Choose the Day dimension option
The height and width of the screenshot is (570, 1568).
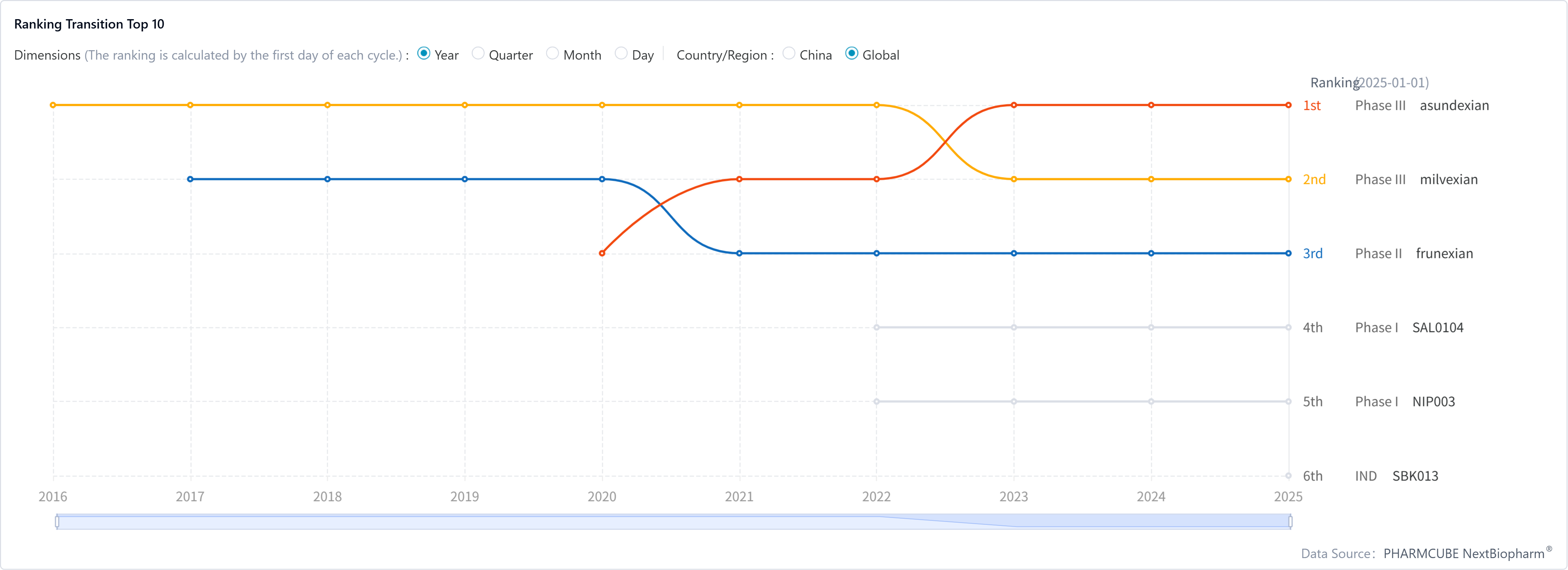point(621,54)
